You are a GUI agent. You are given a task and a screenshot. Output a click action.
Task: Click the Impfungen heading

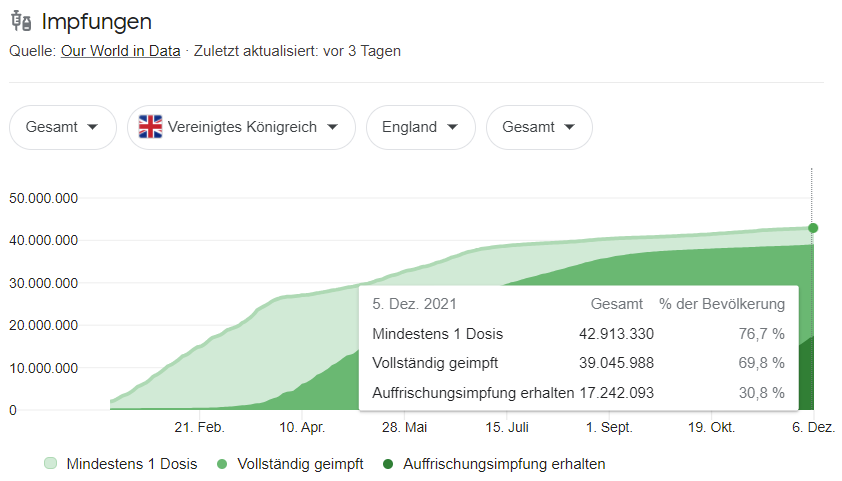97,22
